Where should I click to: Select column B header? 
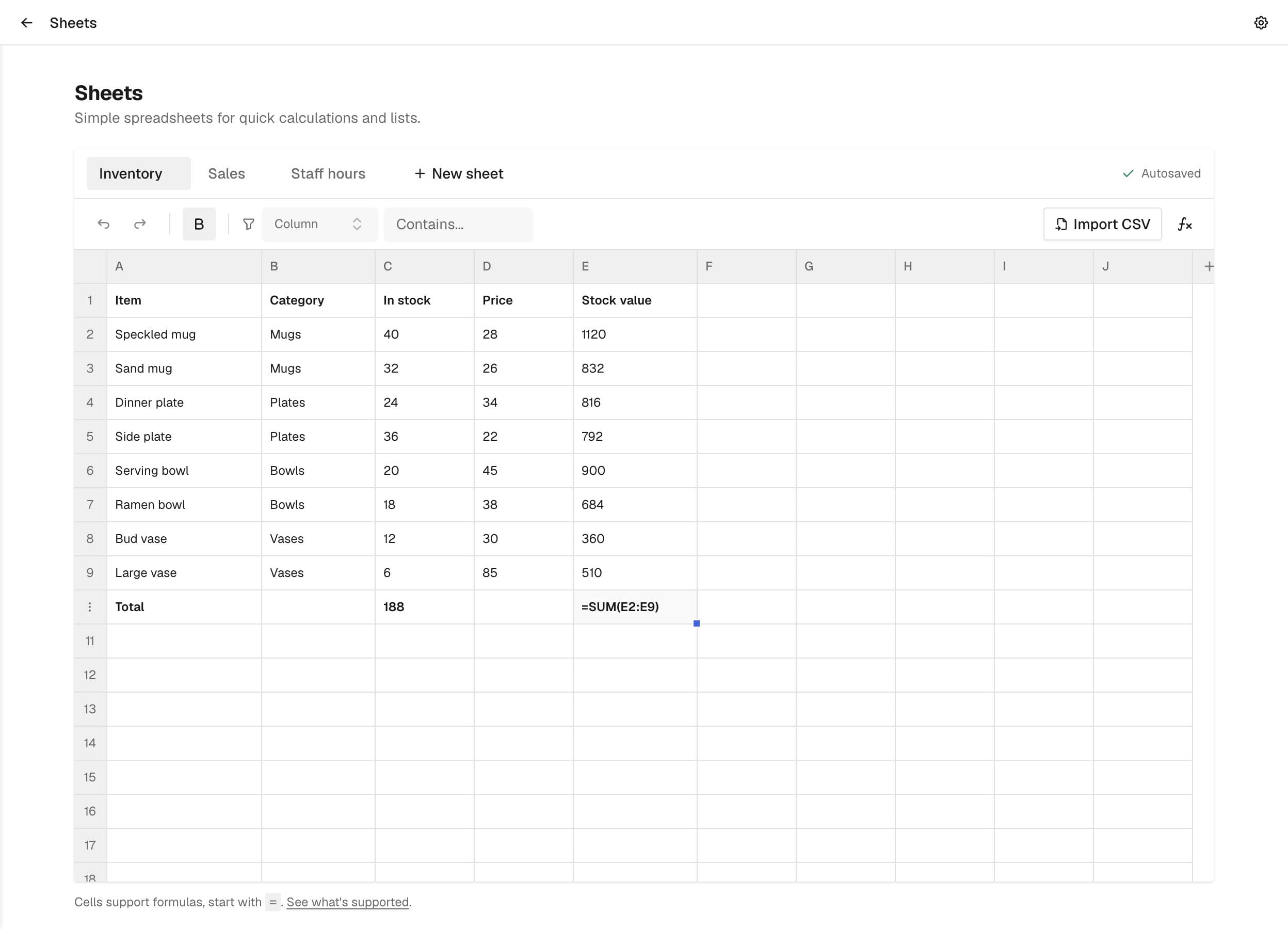coord(318,266)
